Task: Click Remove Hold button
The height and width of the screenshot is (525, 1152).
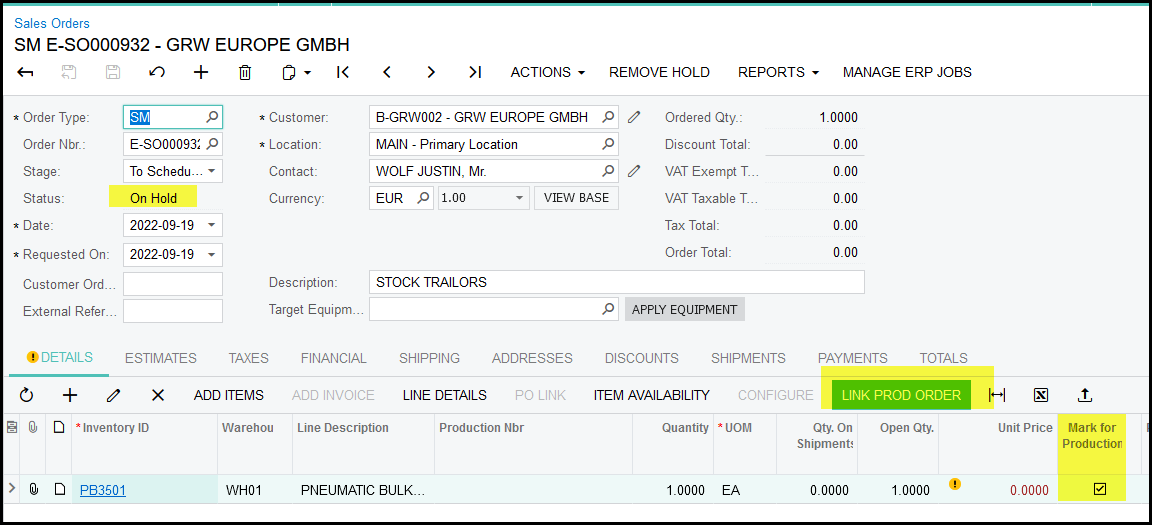Action: (x=659, y=72)
